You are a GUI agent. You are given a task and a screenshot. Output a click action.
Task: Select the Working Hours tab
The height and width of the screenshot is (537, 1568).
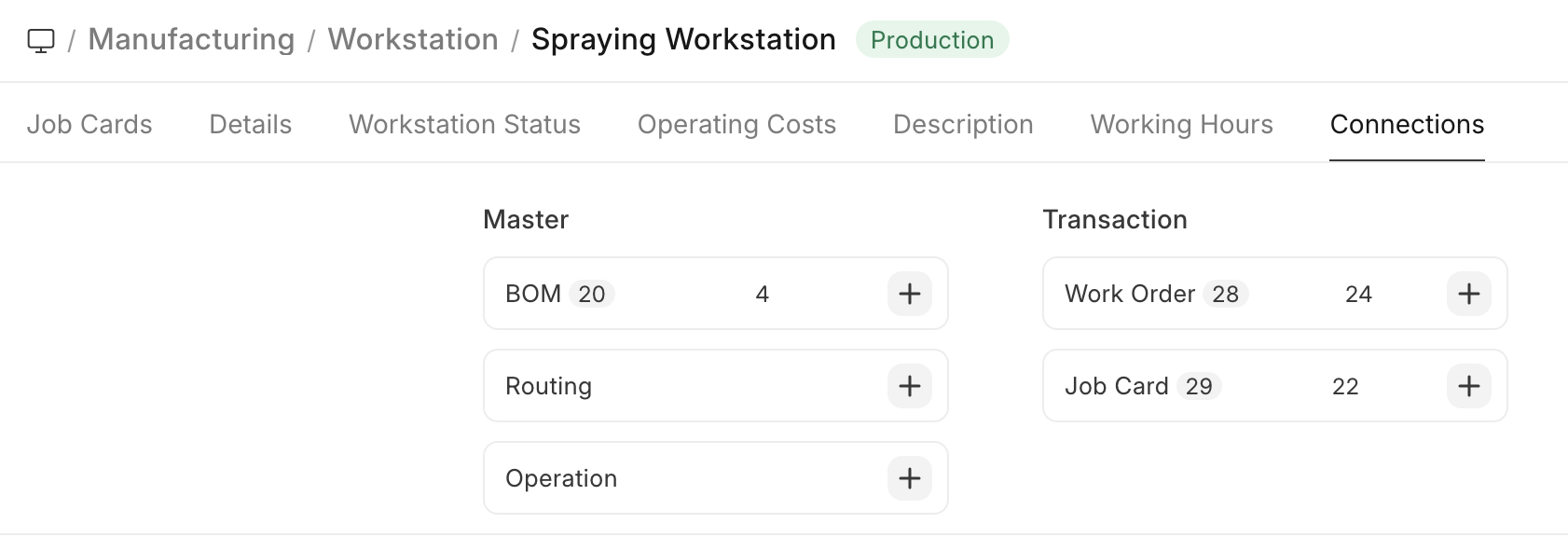(x=1181, y=124)
